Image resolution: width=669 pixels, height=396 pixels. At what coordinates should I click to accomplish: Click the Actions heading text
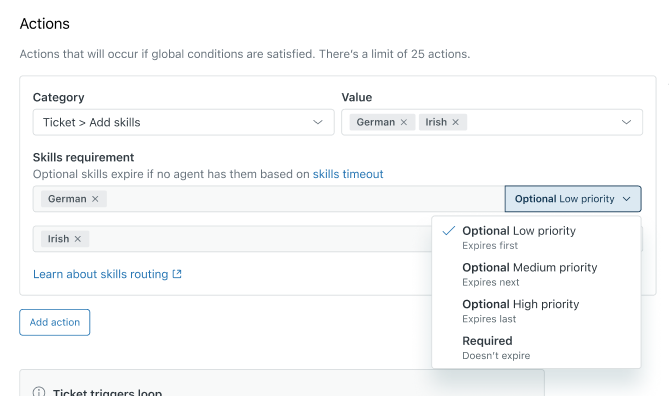(45, 24)
